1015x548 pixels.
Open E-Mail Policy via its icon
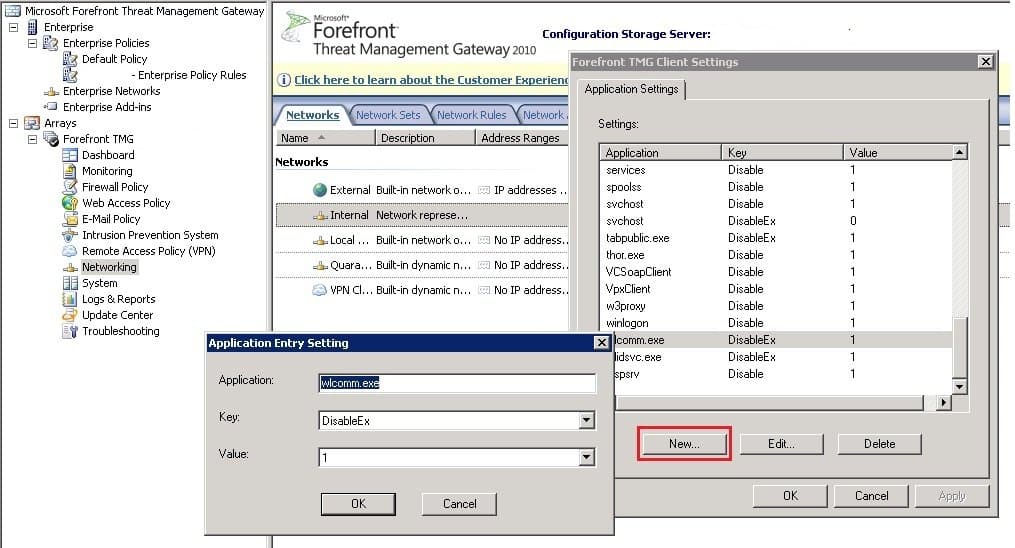(70, 219)
